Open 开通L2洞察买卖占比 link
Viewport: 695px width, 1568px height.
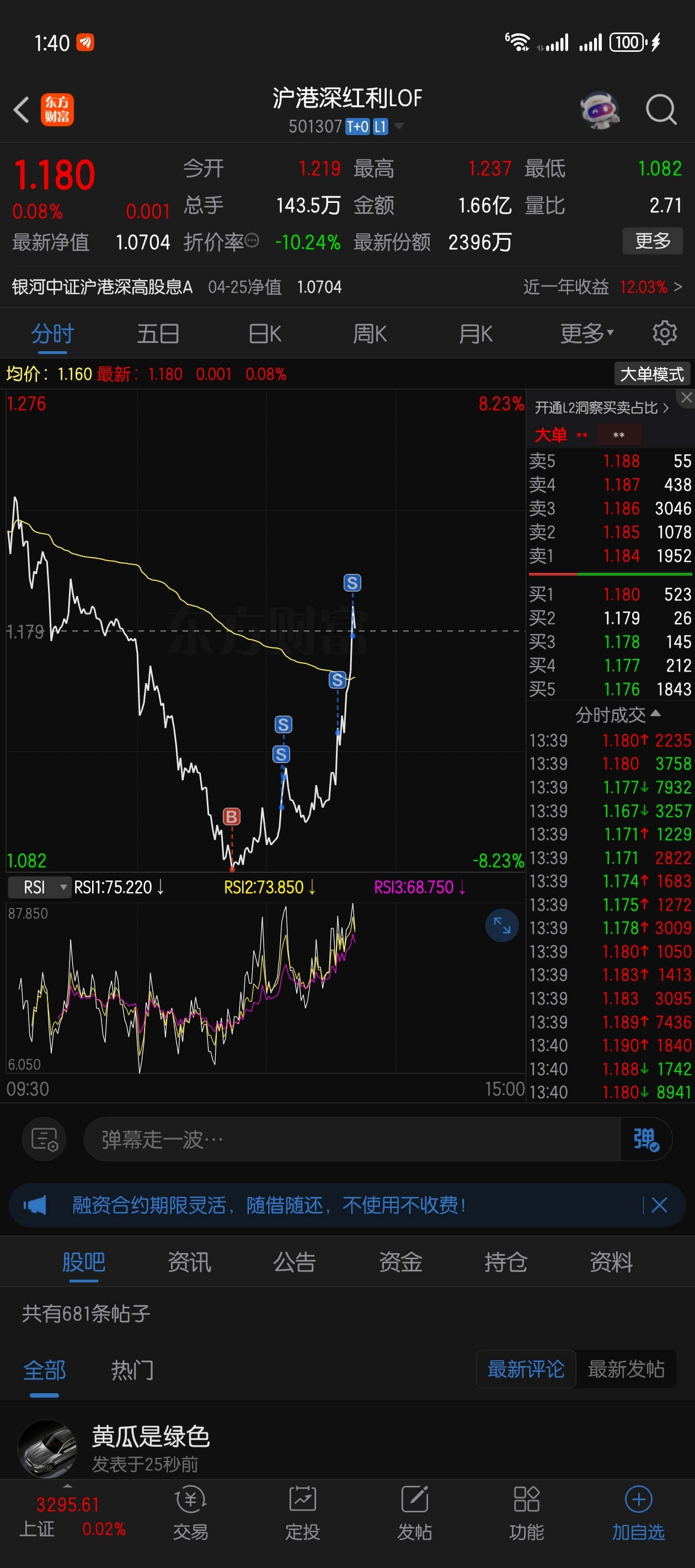(602, 407)
